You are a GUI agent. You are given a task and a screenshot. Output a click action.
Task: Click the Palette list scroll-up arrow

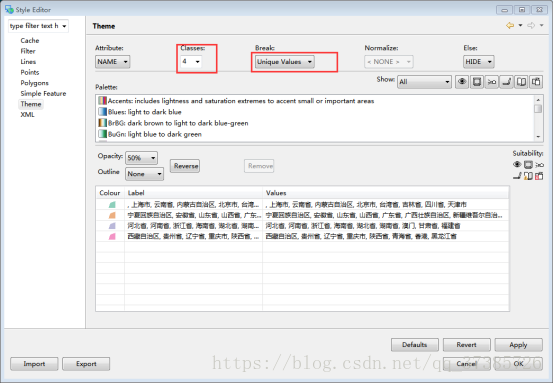tap(538, 99)
